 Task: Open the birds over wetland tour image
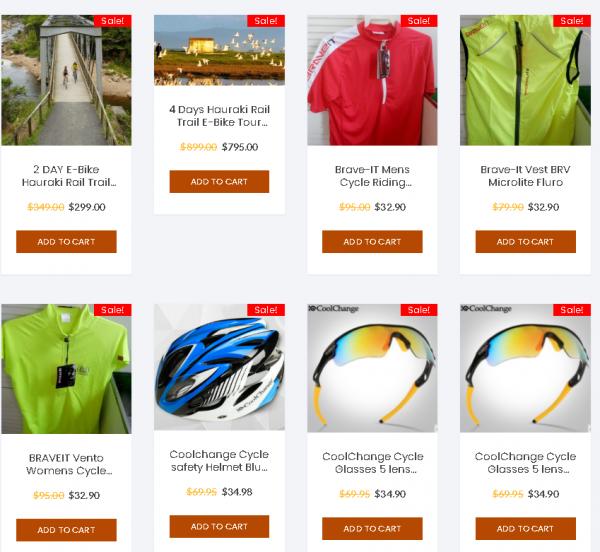219,50
